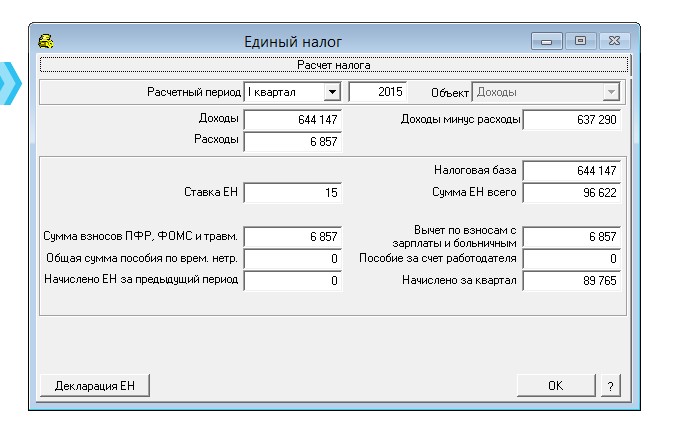This screenshot has height=431, width=688.
Task: Click Общая сумма пособия field
Action: 292,259
